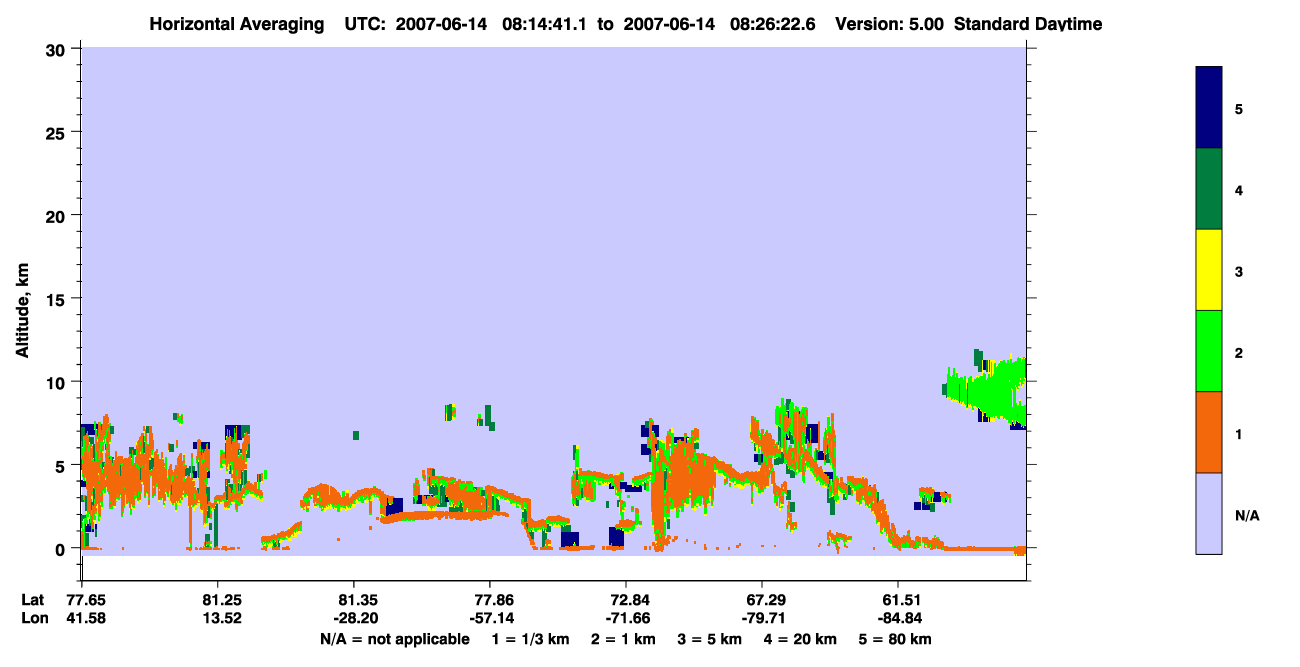
Task: Click the 'Lat' axis row label
Action: tap(33, 600)
